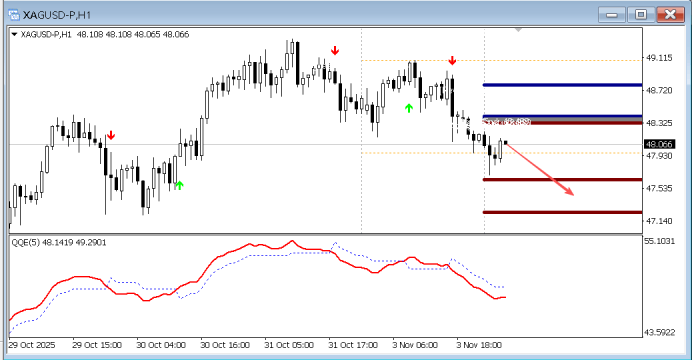Maximize the XAGUSD-P,H1 chart window

pos(641,15)
